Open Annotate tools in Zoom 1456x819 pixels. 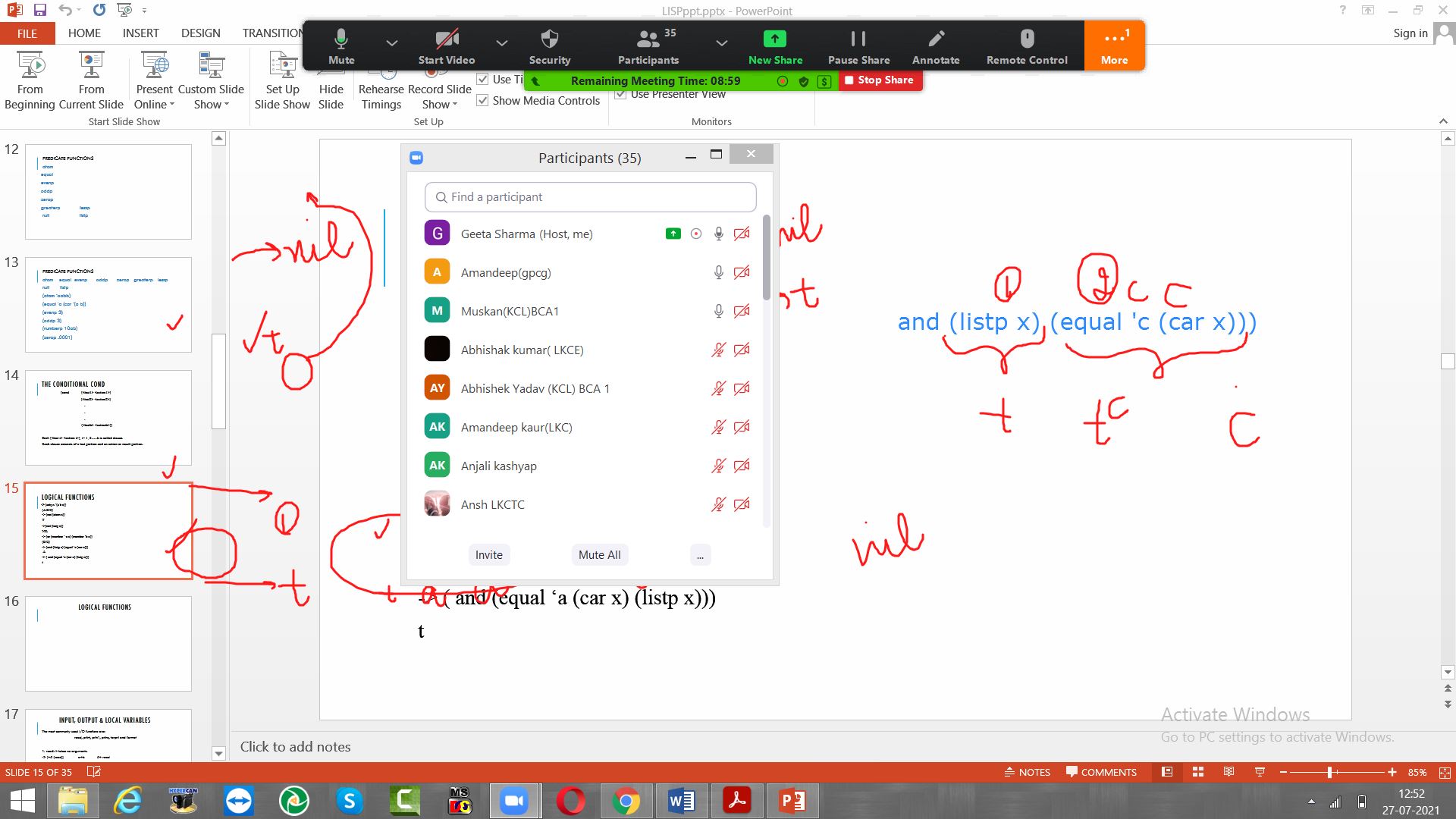(x=935, y=46)
